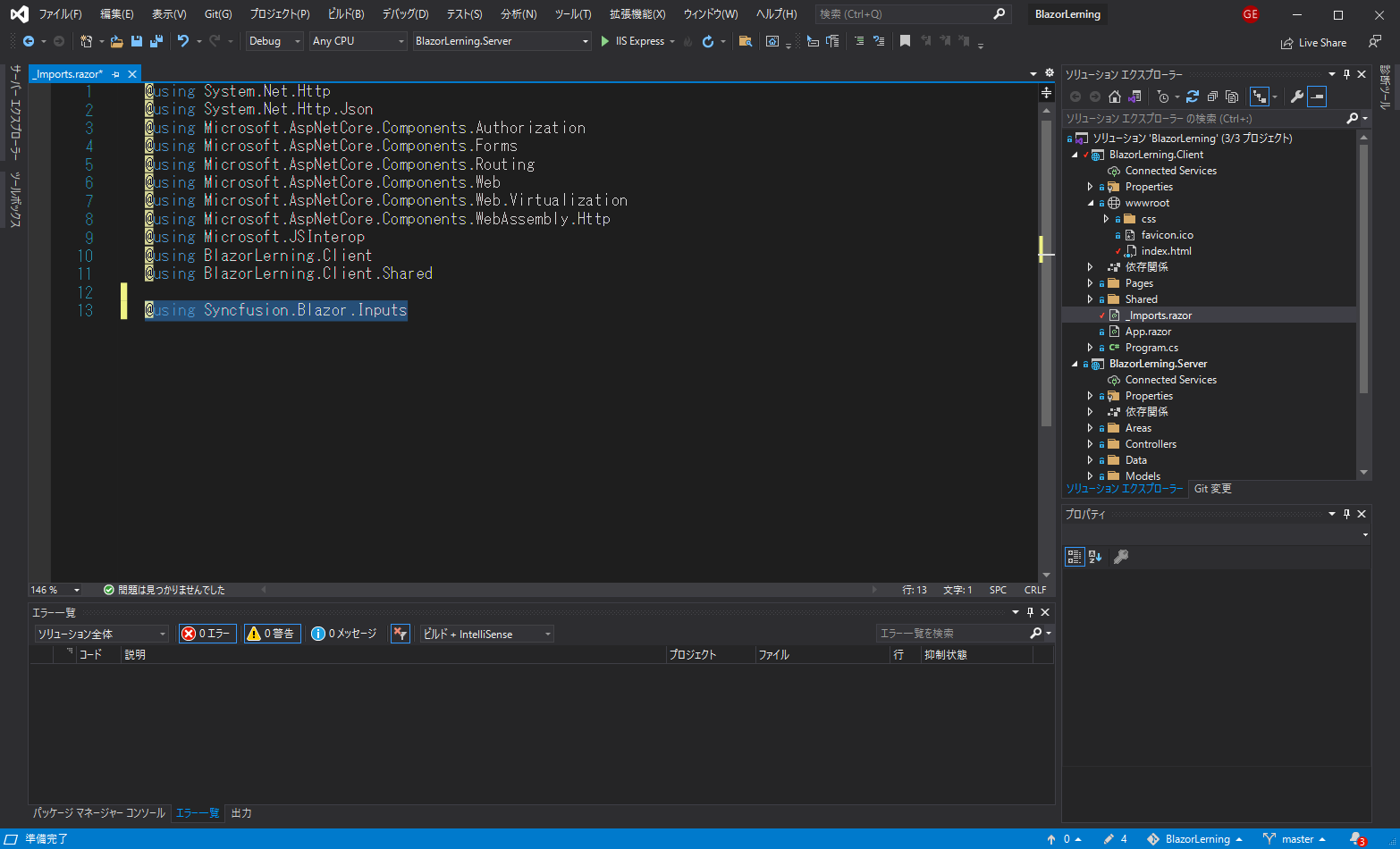Click the Save All double-disk icon
This screenshot has height=849, width=1400.
click(x=156, y=41)
